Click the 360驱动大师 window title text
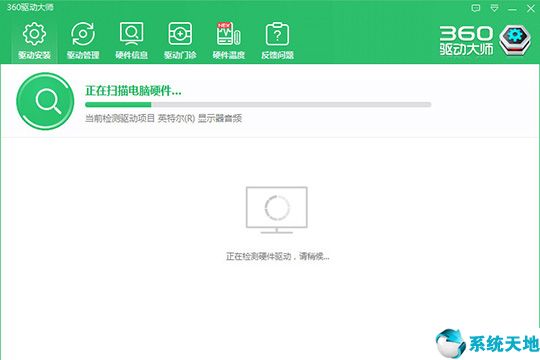Viewport: 540px width, 360px height. pos(30,7)
